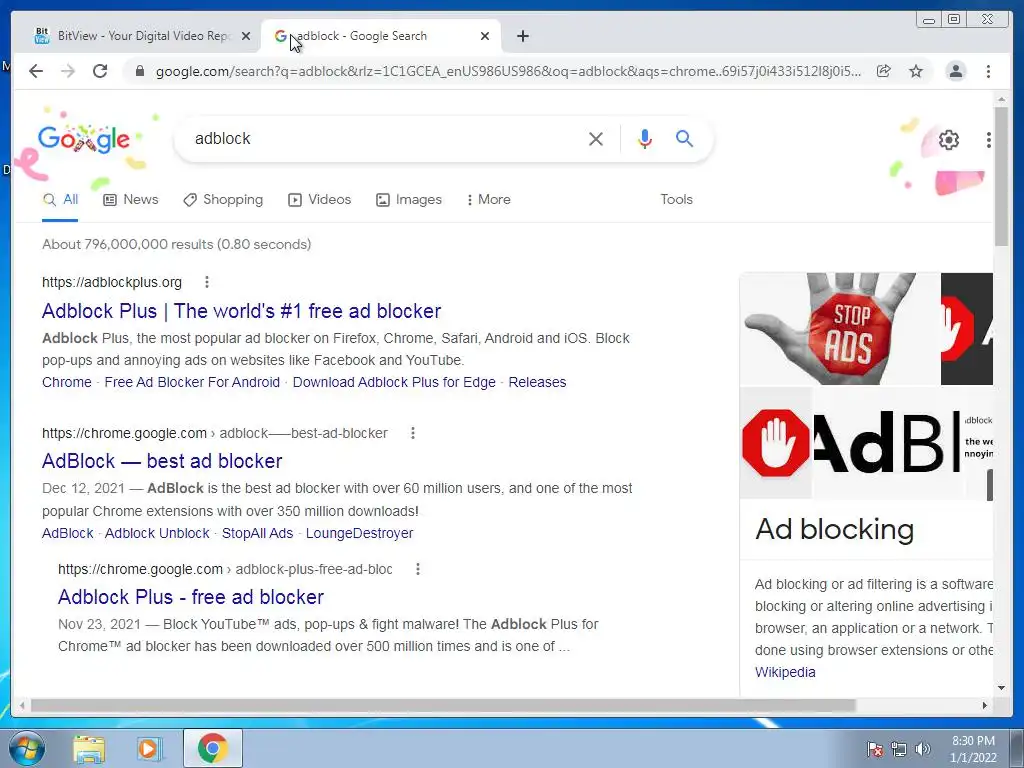Share this page from the address bar
Viewport: 1024px width, 768px height.
pyautogui.click(x=884, y=71)
